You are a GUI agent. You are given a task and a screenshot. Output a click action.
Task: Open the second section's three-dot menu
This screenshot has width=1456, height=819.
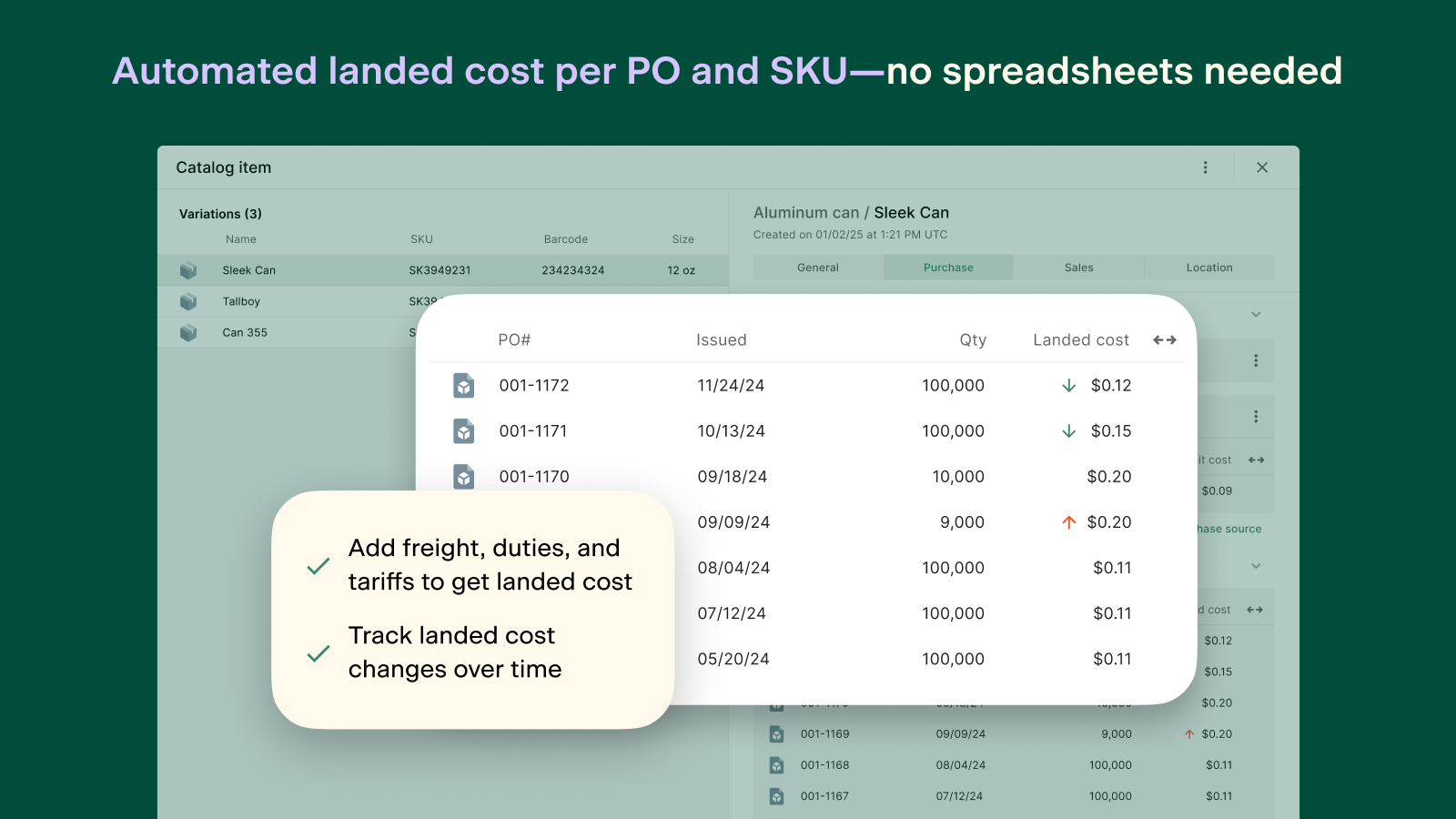[x=1256, y=417]
